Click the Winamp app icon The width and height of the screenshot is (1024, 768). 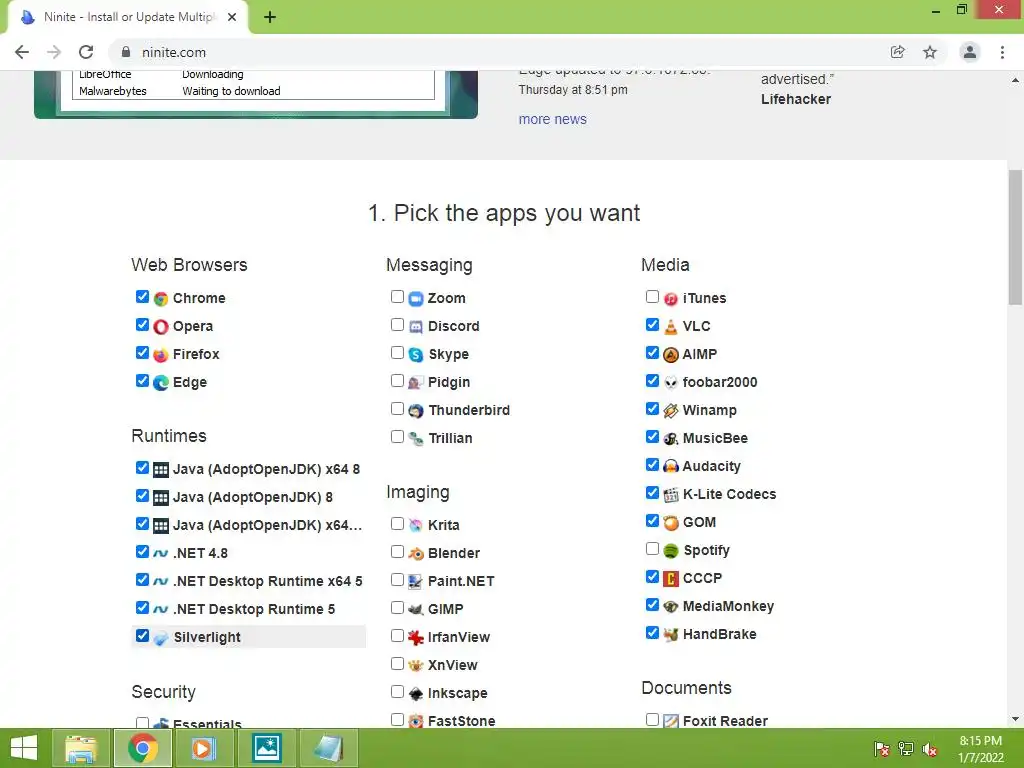coord(671,411)
